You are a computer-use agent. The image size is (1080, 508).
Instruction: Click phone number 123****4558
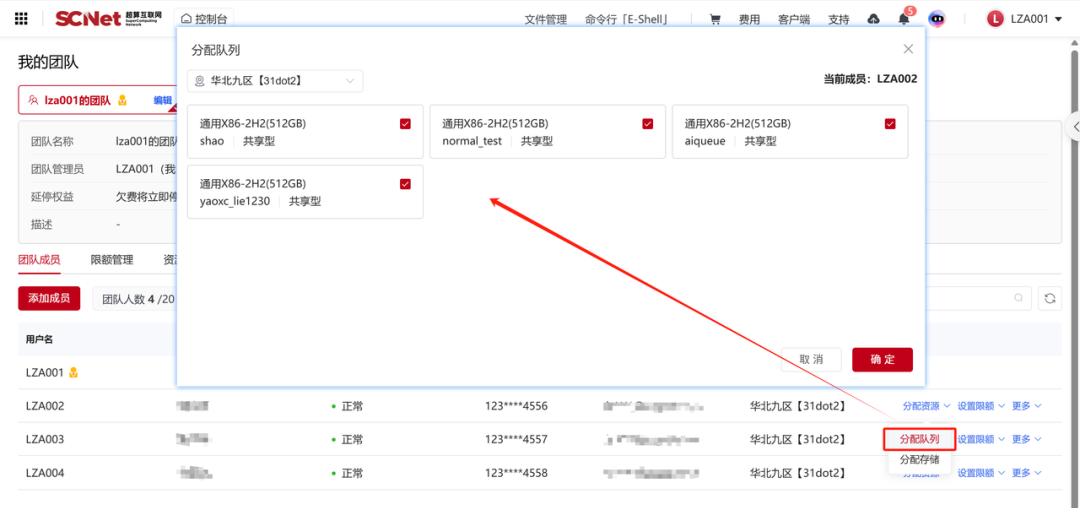coord(516,473)
